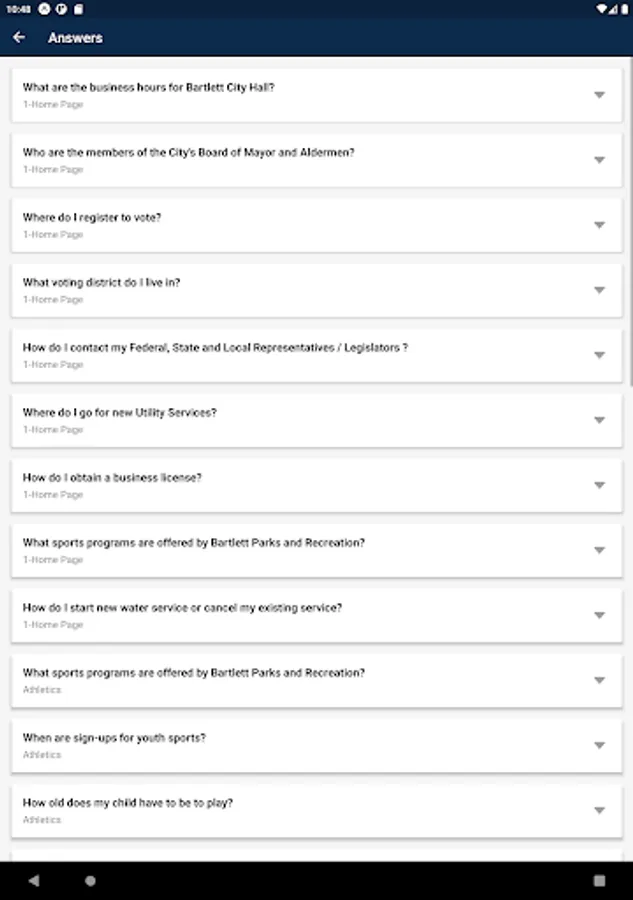Screen dimensions: 633x900
Task: Open 'What sports programs' question under 1-Home Page
Action: (x=194, y=544)
